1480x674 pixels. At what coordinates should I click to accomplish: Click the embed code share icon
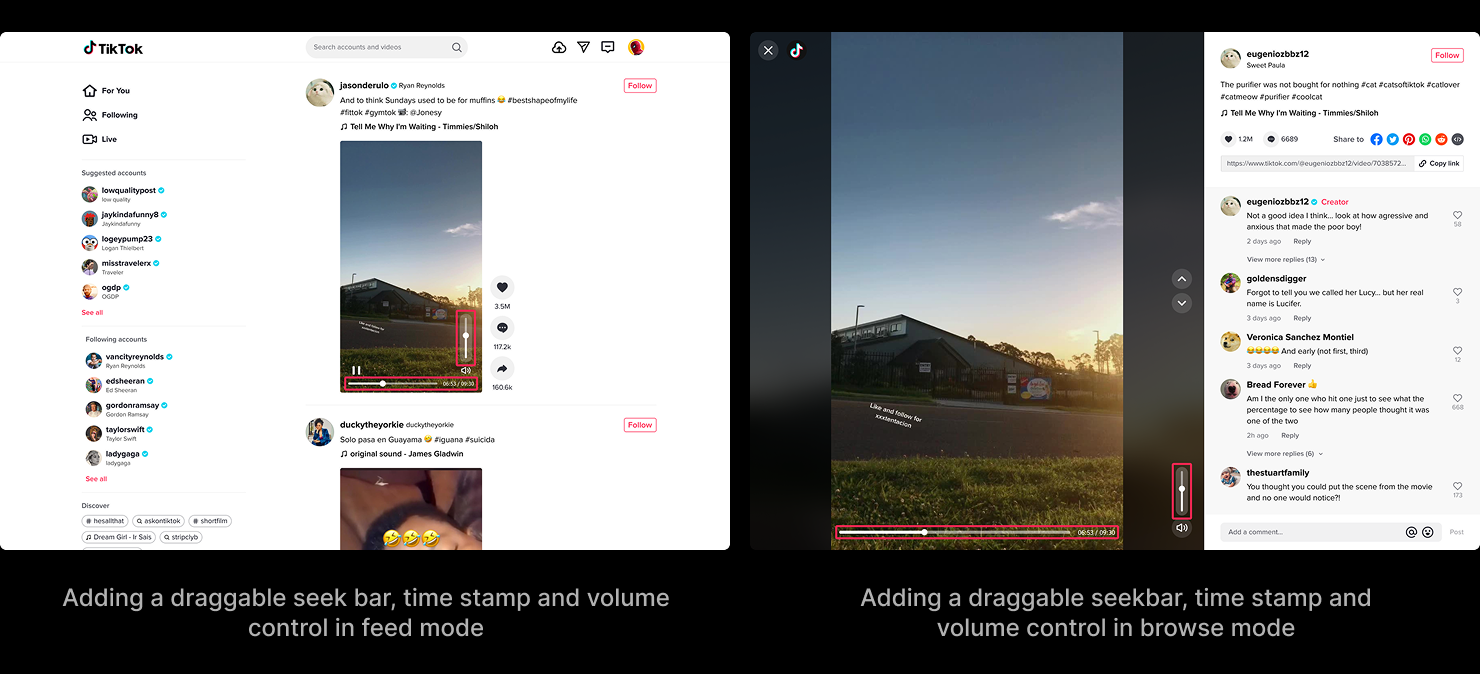1457,139
